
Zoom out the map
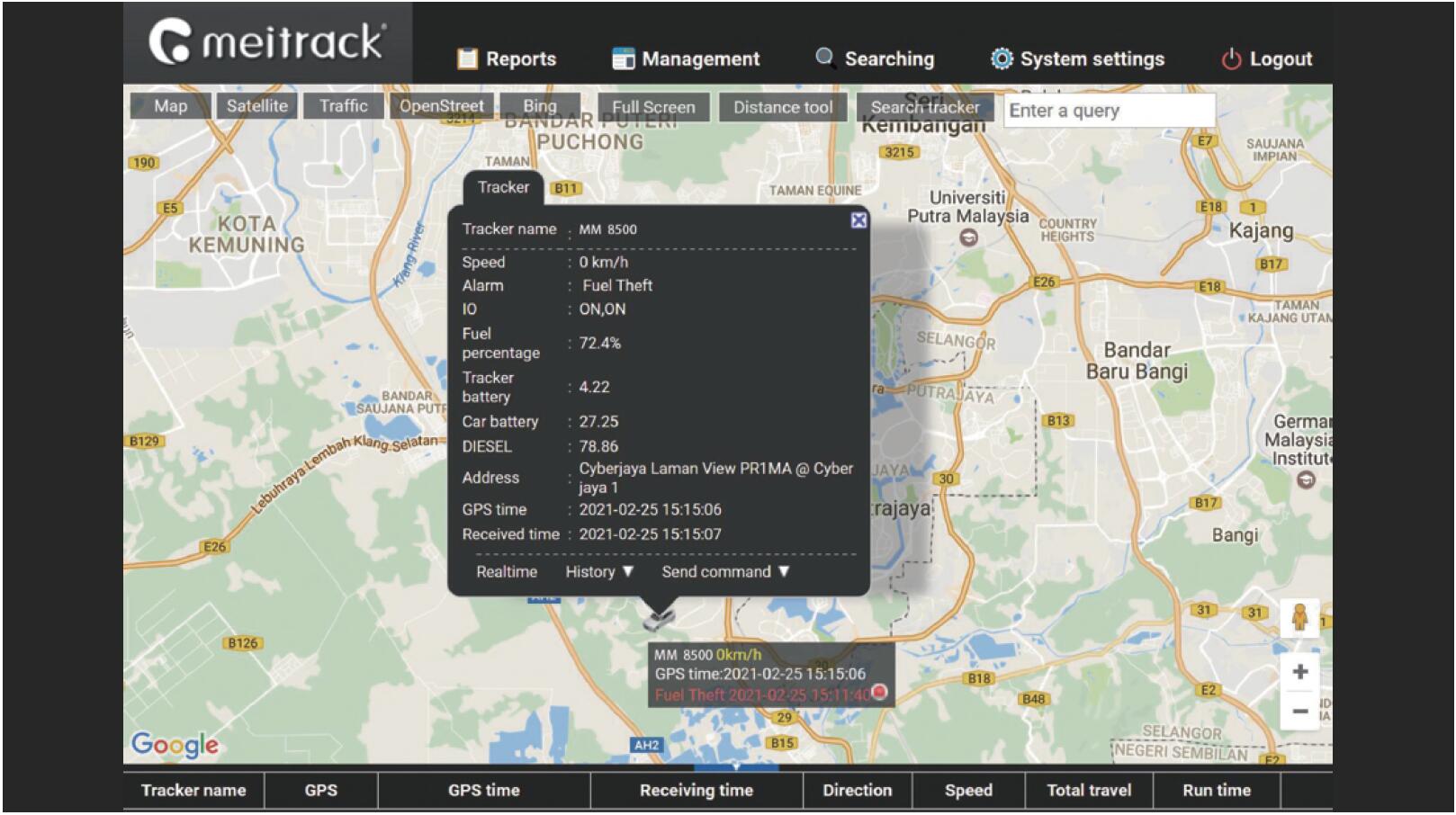1299,711
